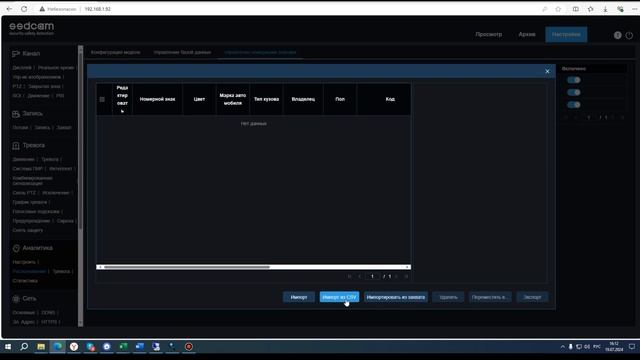Open the Windows notification center

pyautogui.click(x=631, y=347)
